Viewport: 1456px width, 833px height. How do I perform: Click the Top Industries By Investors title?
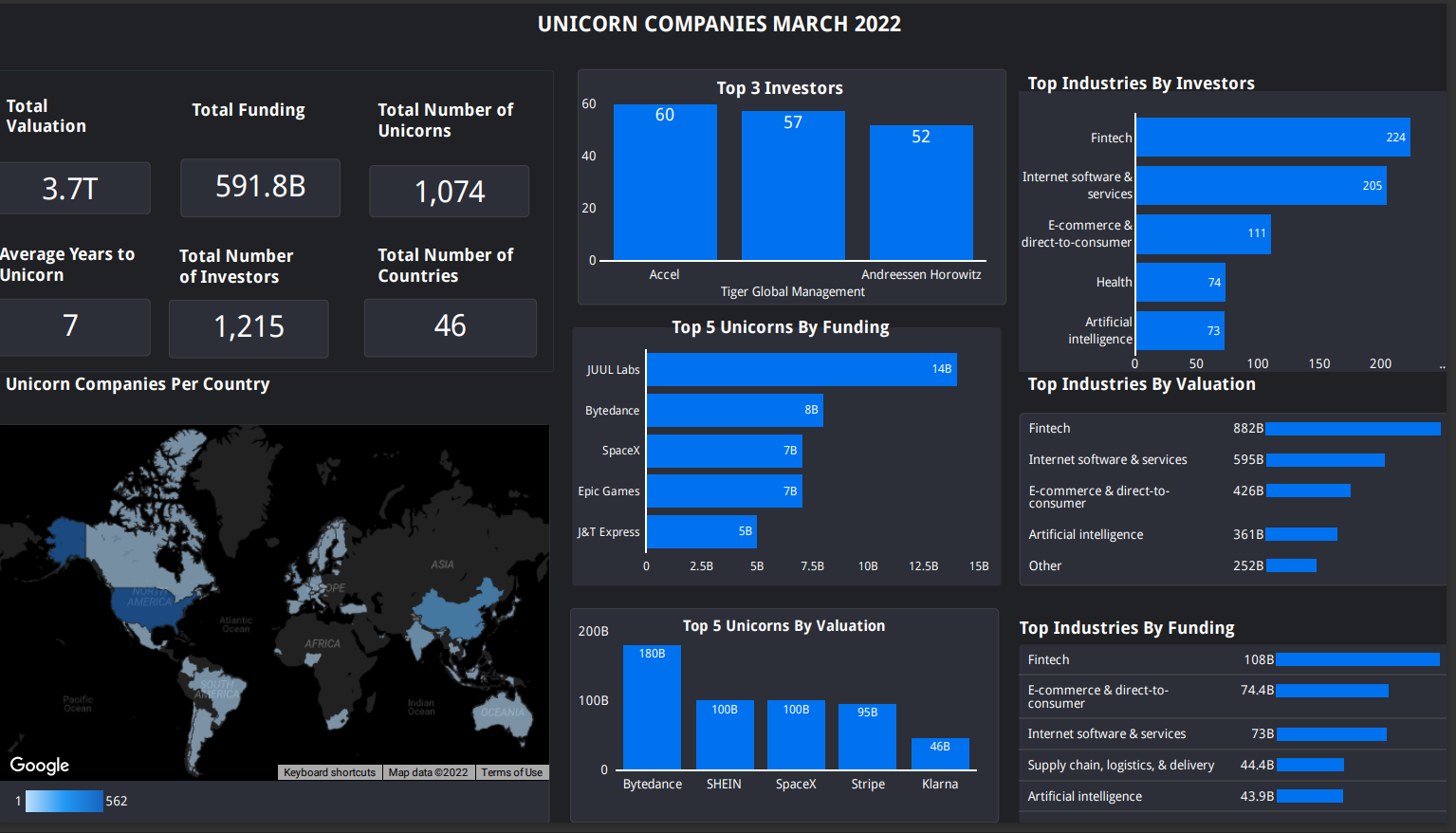[x=1141, y=83]
